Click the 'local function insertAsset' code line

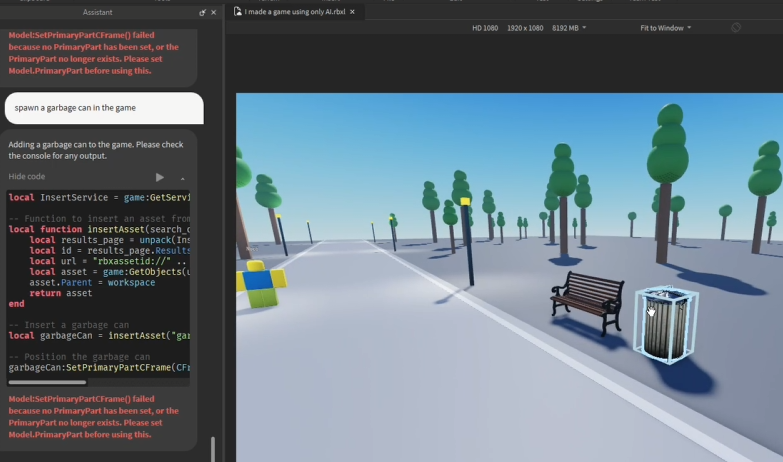[x=99, y=229]
